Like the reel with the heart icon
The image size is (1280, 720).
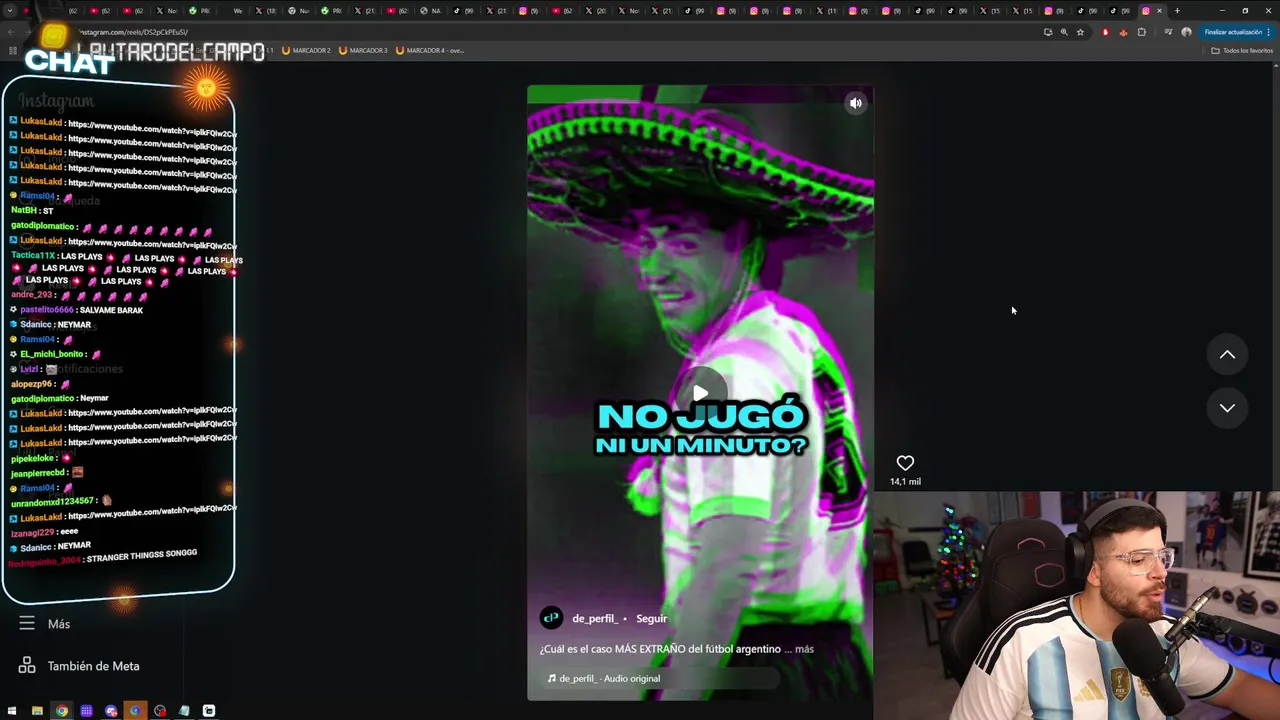point(905,463)
